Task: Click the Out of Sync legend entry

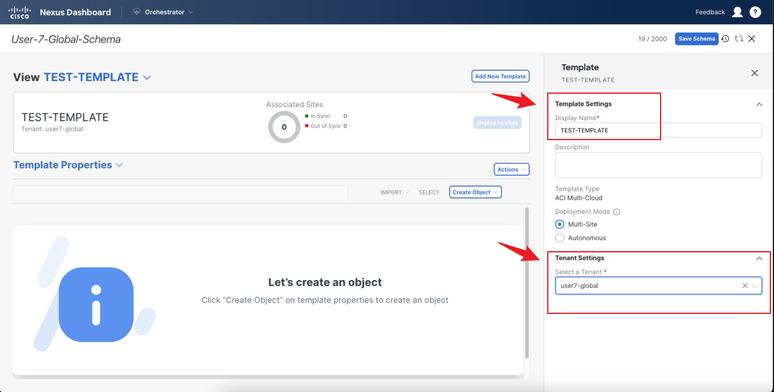Action: 326,126
